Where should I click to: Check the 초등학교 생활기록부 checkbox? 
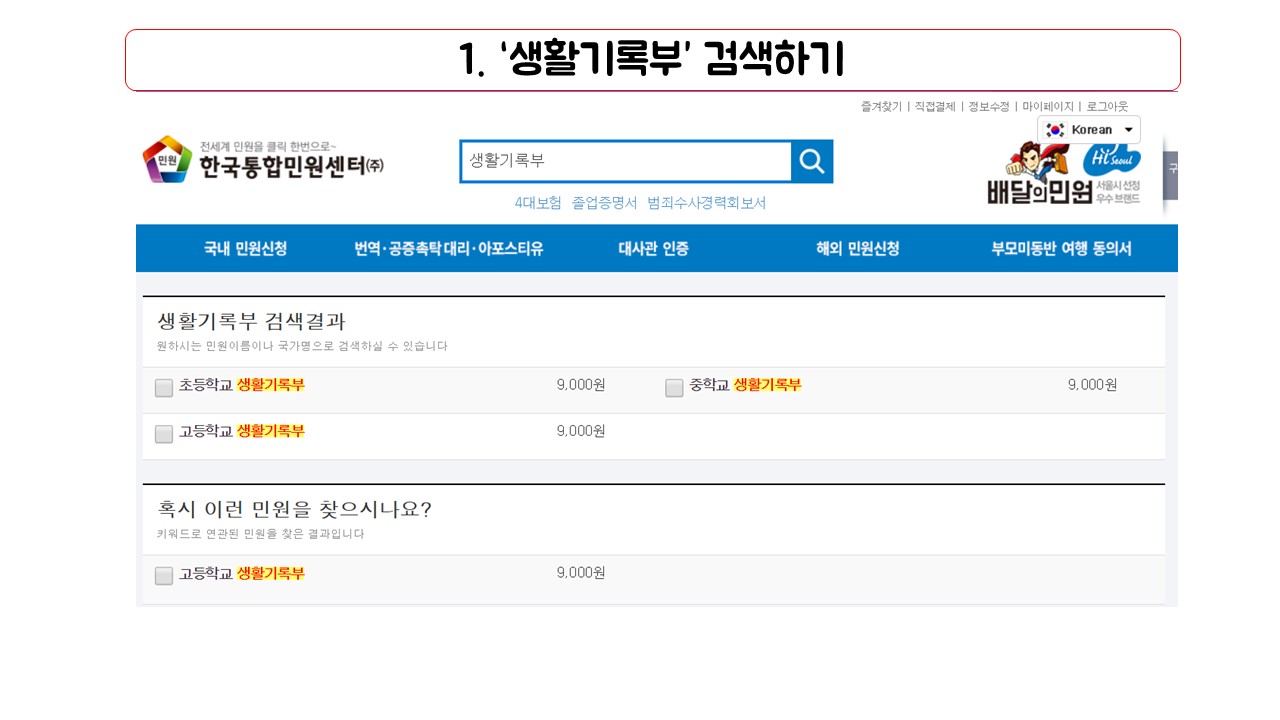tap(164, 387)
